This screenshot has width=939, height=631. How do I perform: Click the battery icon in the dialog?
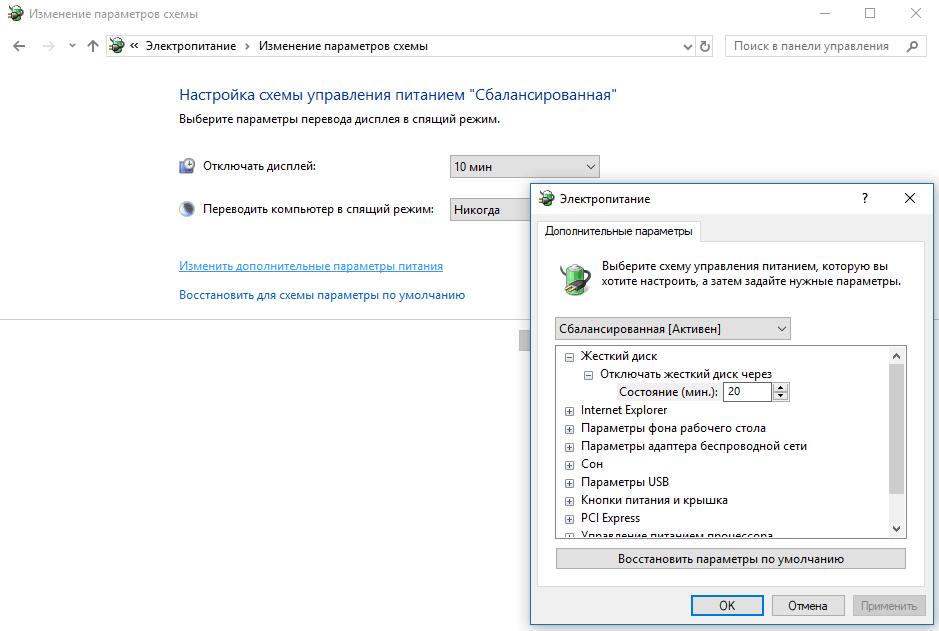click(x=575, y=277)
